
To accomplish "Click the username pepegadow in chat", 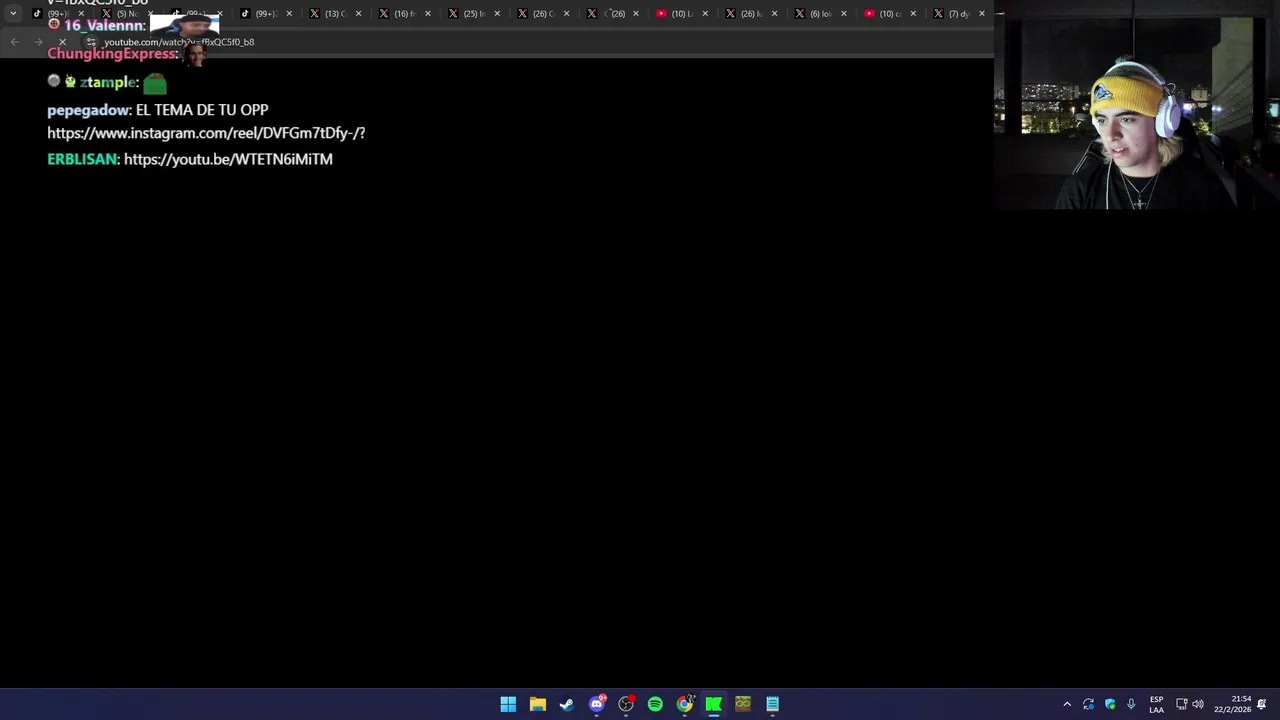I will click(x=88, y=110).
